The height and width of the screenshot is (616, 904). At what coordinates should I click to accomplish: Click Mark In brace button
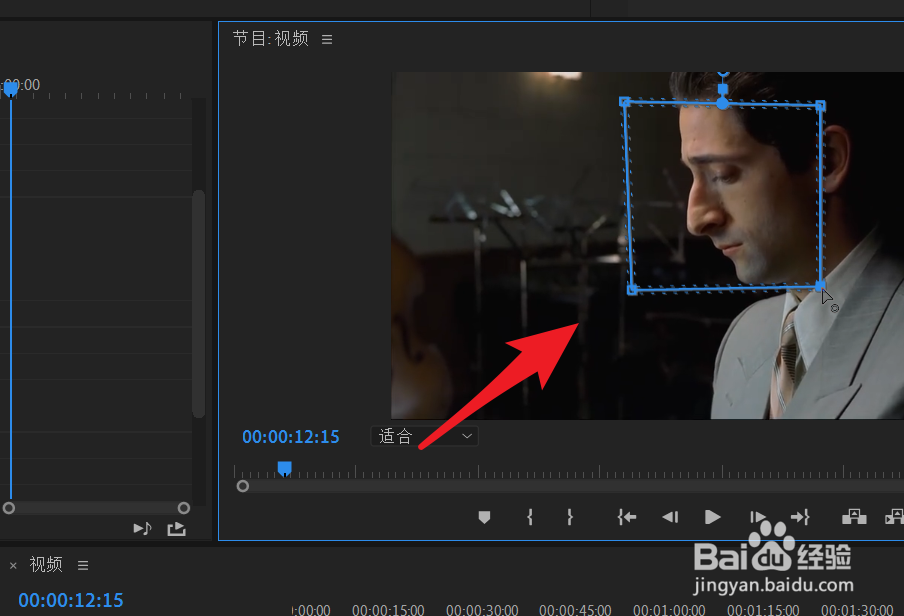click(530, 517)
